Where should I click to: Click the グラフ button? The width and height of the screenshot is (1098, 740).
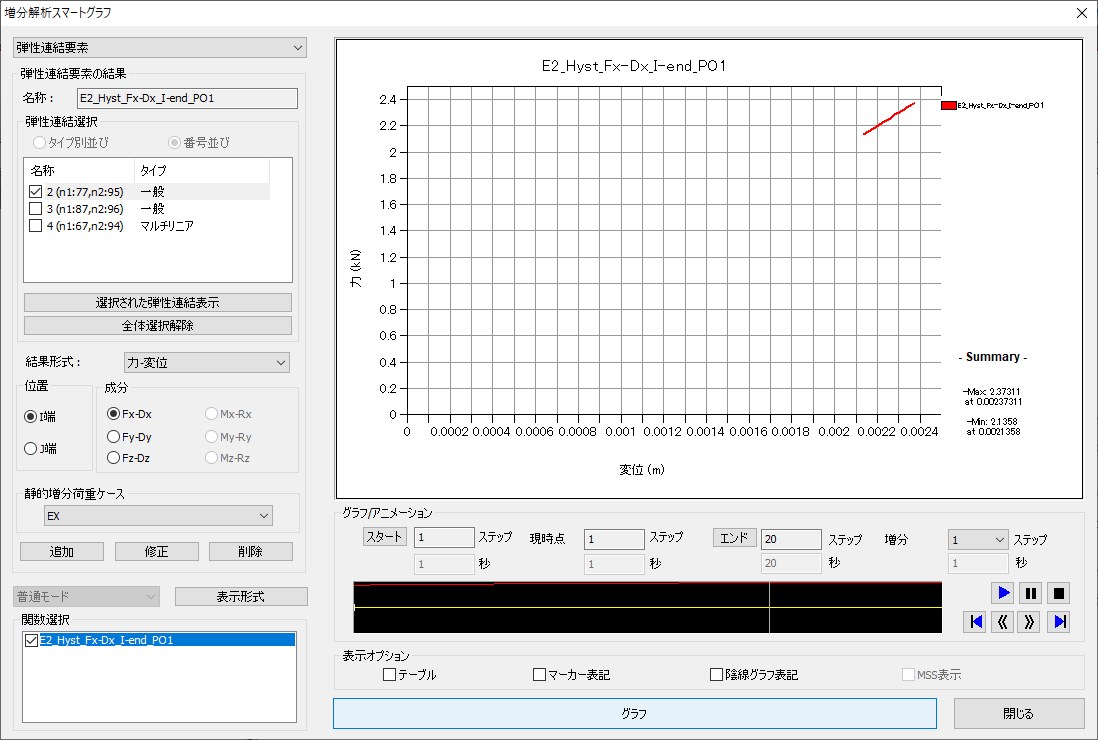point(634,713)
